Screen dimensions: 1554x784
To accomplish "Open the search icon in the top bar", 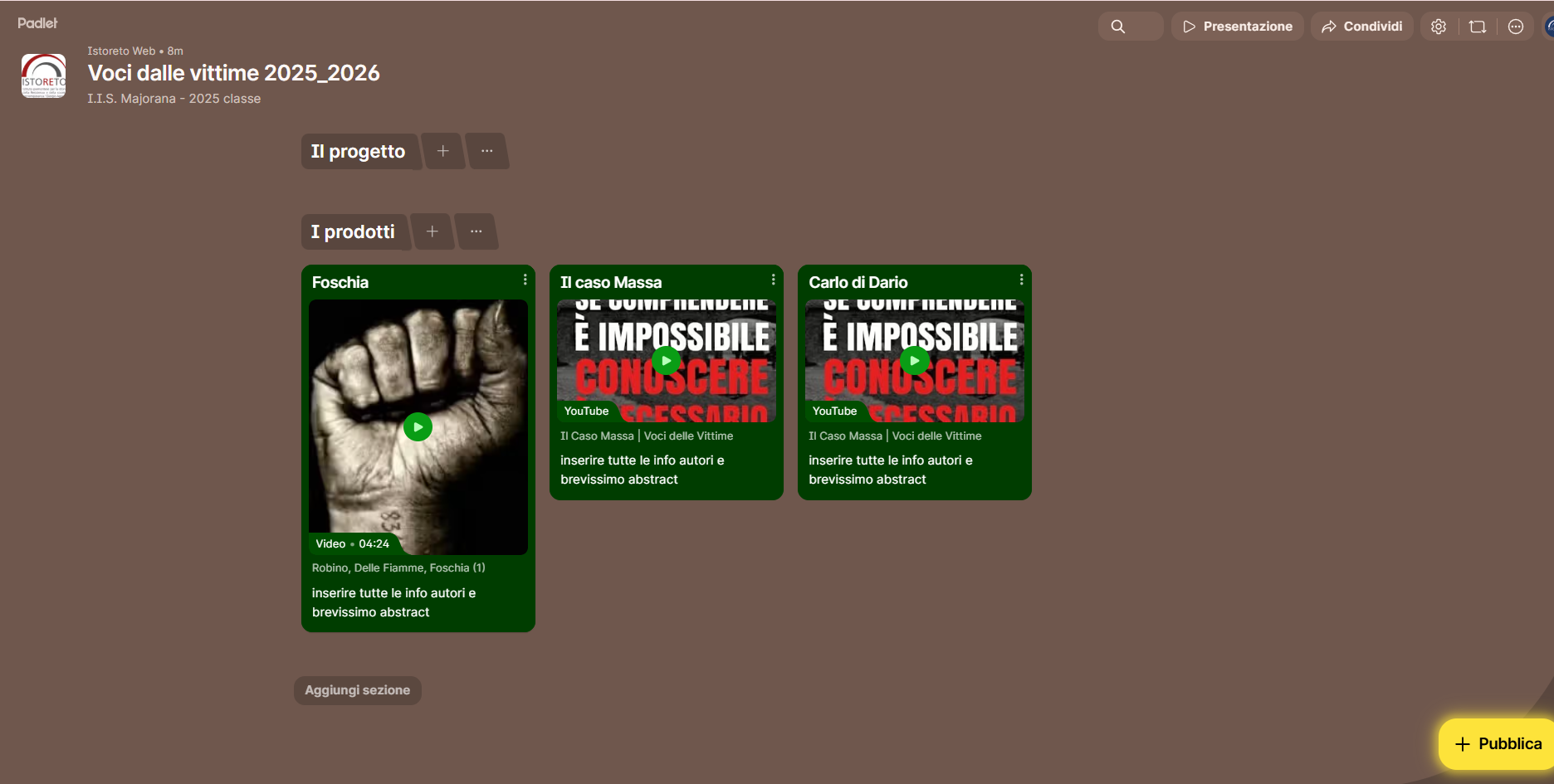I will click(1118, 27).
